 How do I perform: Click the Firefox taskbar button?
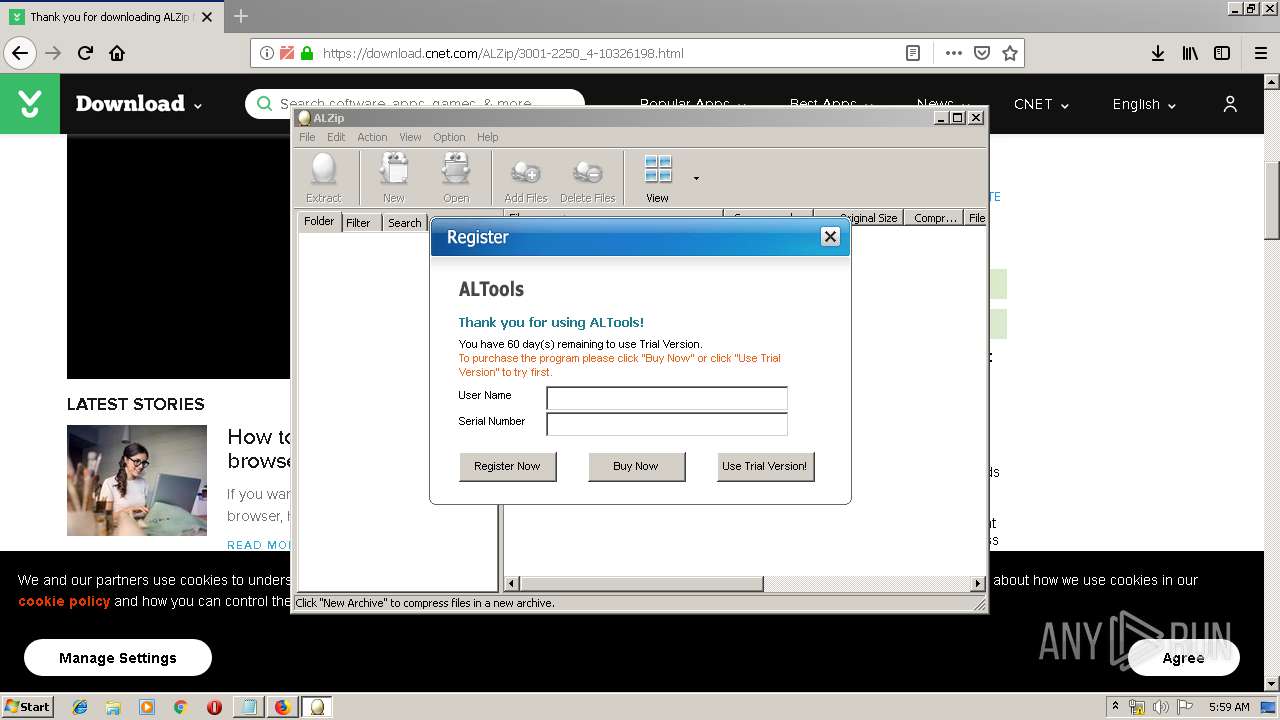pyautogui.click(x=283, y=707)
